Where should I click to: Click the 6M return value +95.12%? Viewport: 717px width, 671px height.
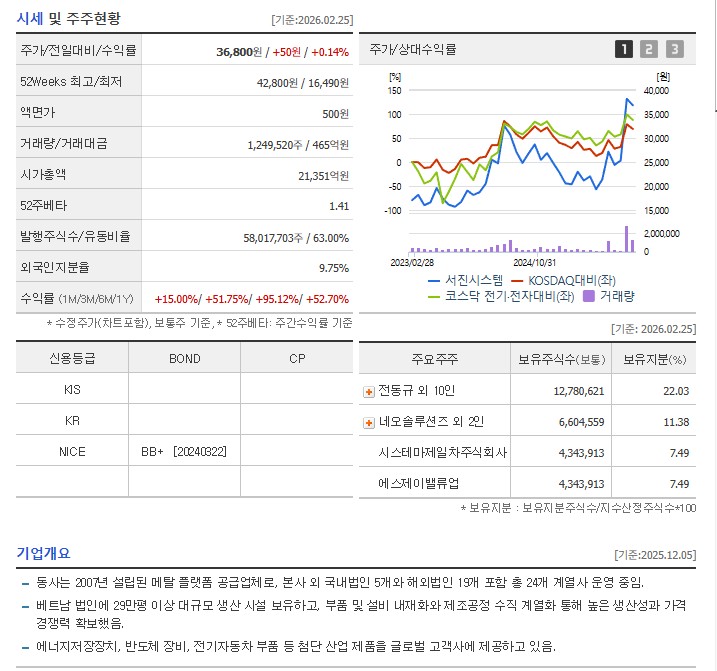pos(278,299)
